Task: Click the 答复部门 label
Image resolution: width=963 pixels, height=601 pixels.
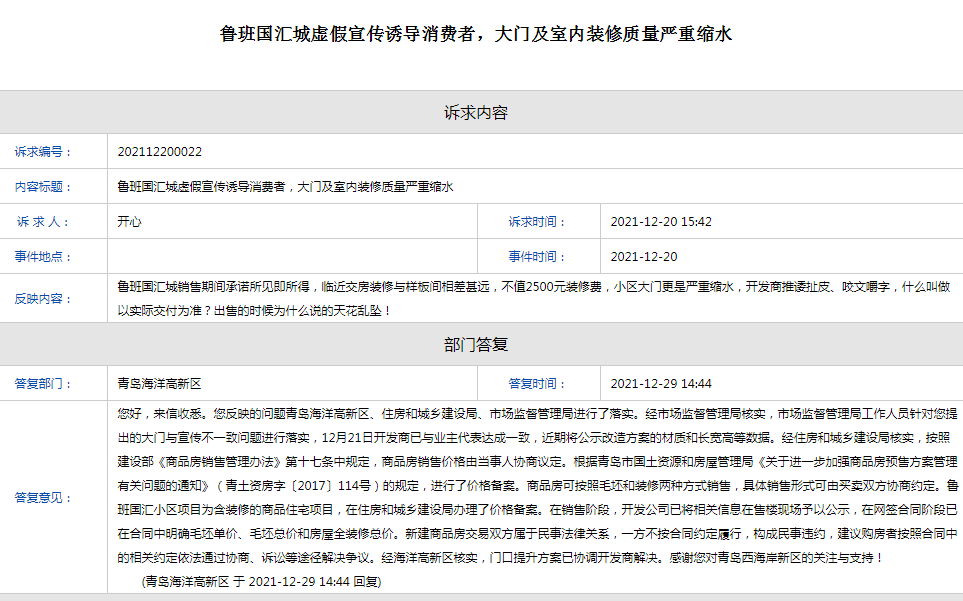Action: (x=43, y=384)
